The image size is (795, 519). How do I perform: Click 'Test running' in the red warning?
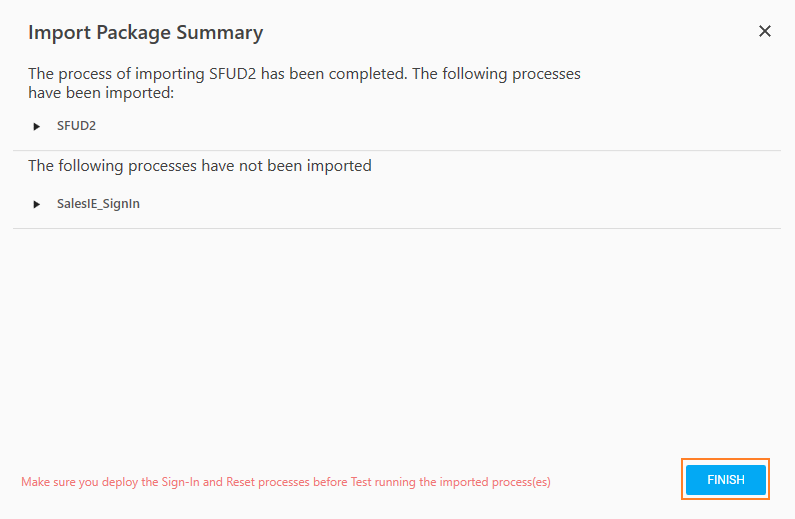tap(383, 482)
